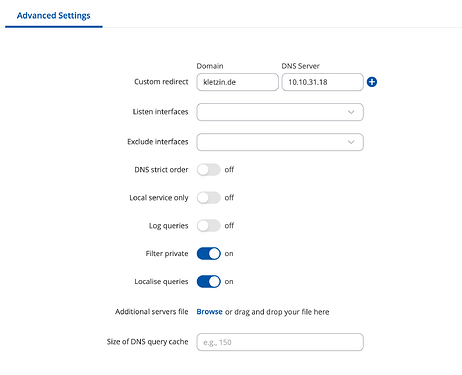Click the Filter private label
Viewport: 462px width, 375px height.
[x=167, y=254]
